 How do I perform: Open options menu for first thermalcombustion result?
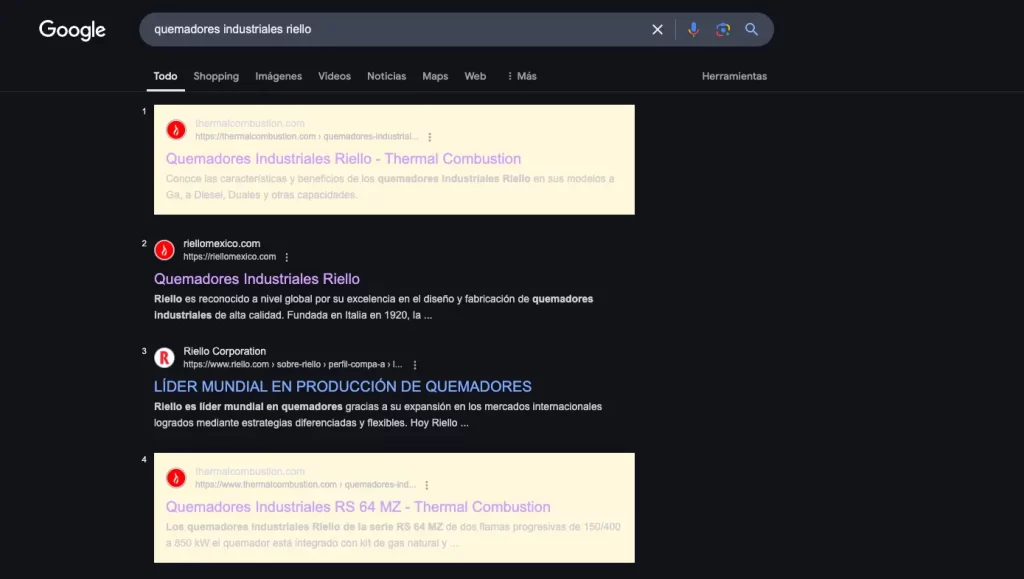pyautogui.click(x=430, y=137)
